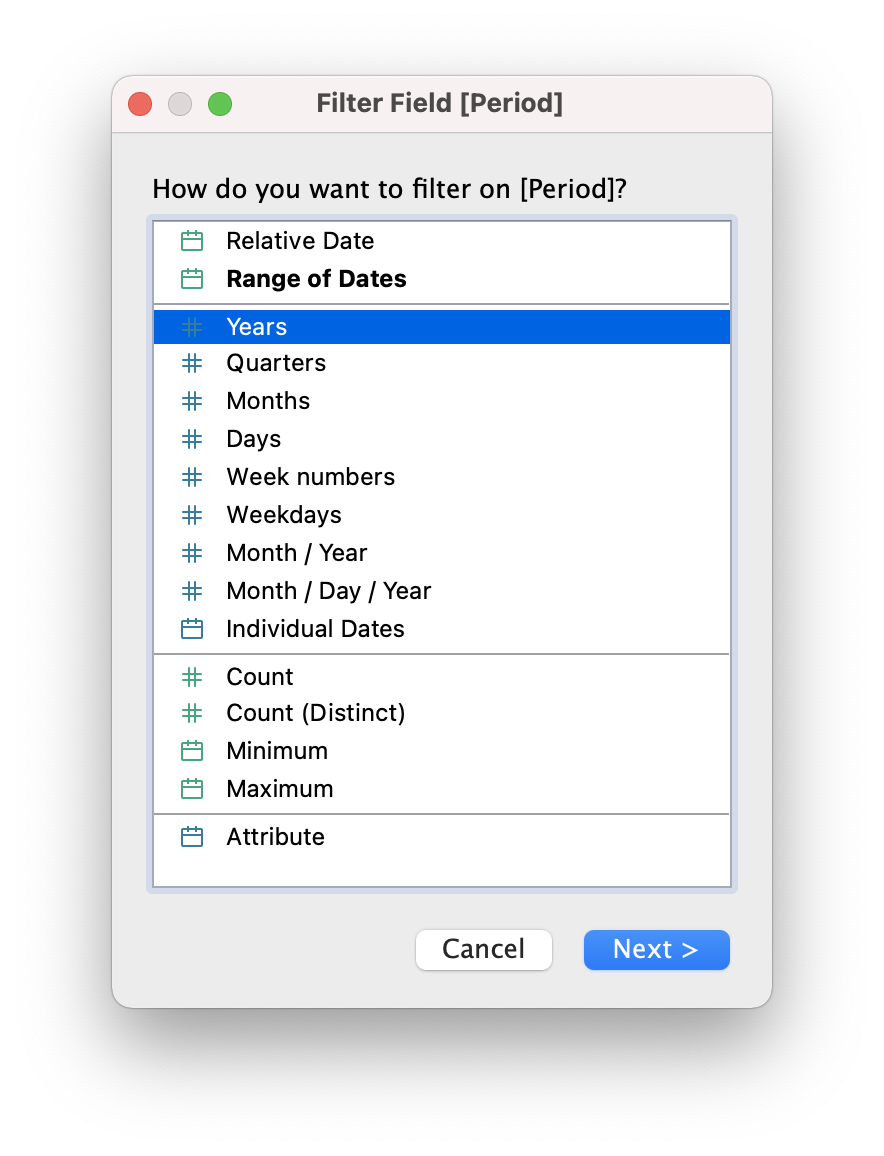Select Count (Distinct) in the list
Viewport: 884px width, 1156px height.
[316, 713]
